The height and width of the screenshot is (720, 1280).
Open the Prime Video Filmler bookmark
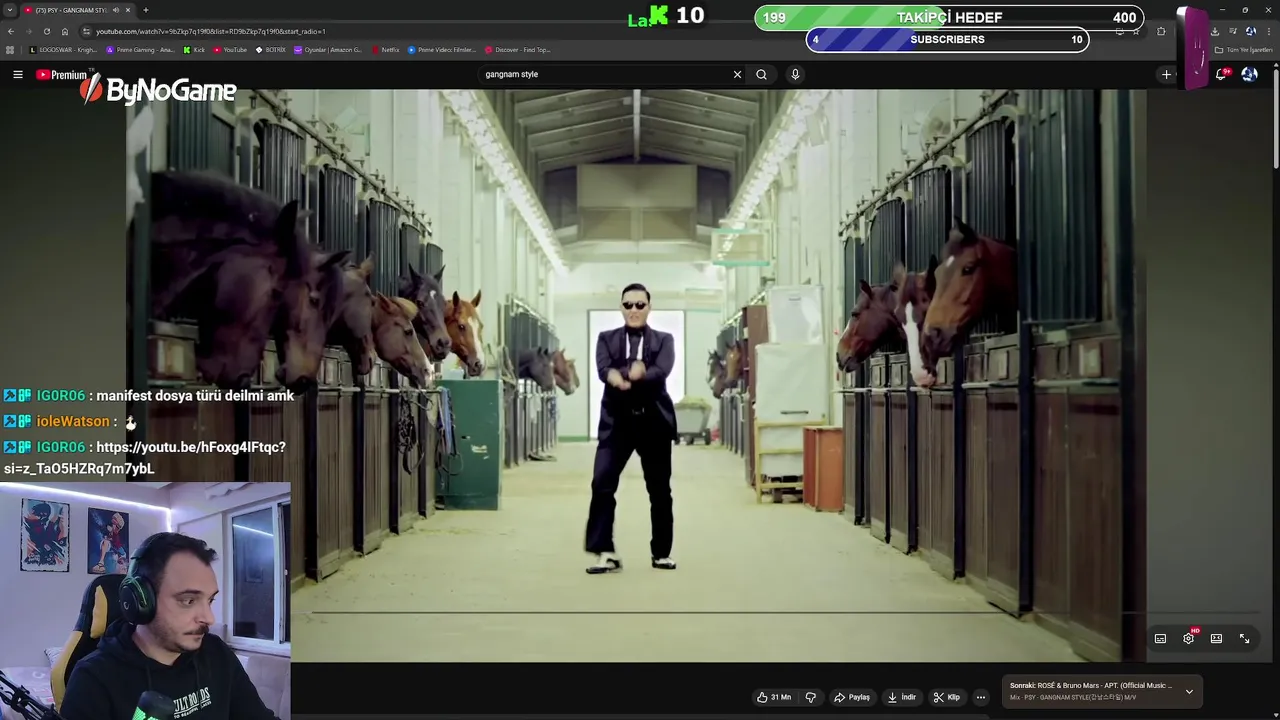pos(442,50)
